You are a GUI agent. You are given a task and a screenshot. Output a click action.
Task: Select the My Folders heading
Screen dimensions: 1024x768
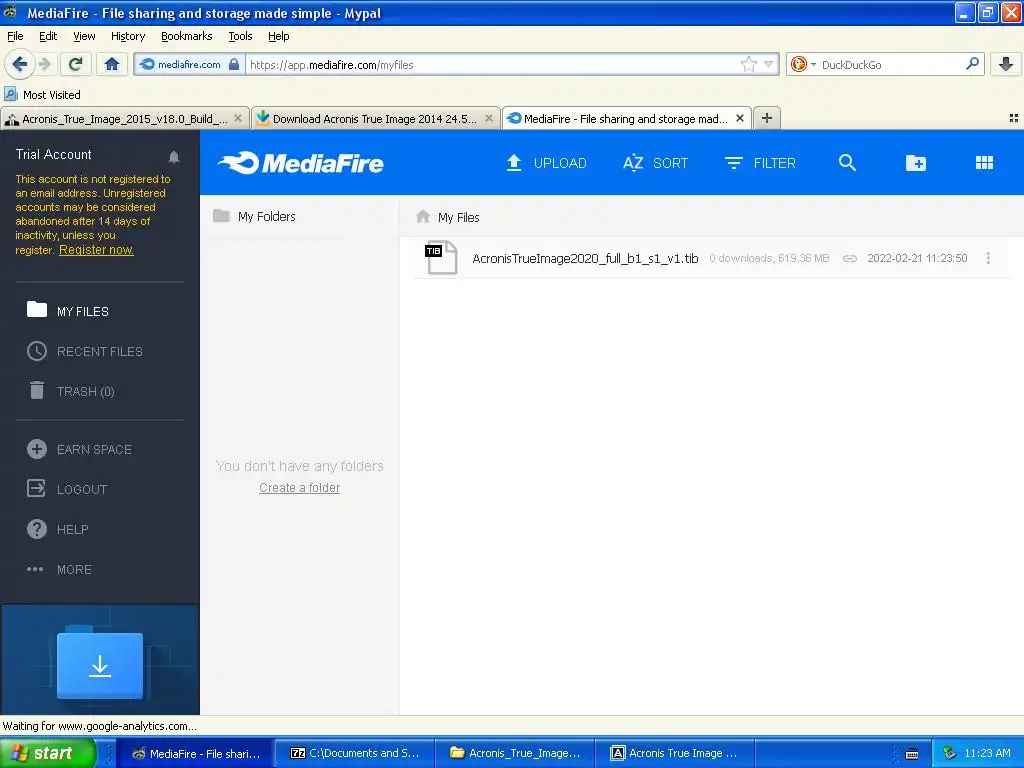[254, 216]
